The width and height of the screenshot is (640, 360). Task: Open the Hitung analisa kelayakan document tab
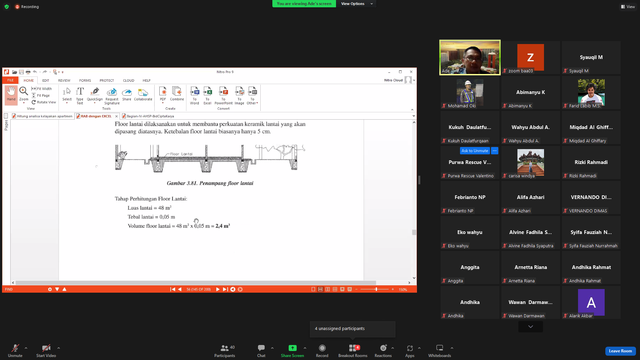42,116
